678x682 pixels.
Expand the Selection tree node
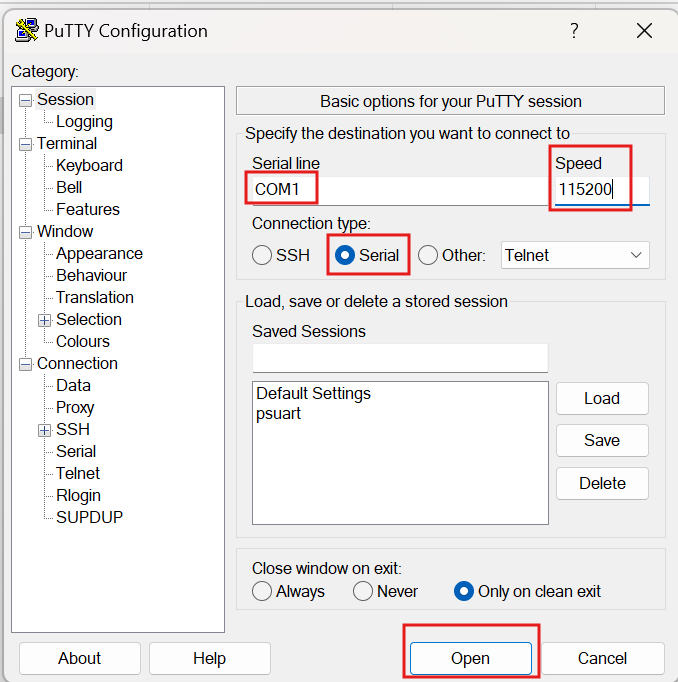(x=44, y=320)
